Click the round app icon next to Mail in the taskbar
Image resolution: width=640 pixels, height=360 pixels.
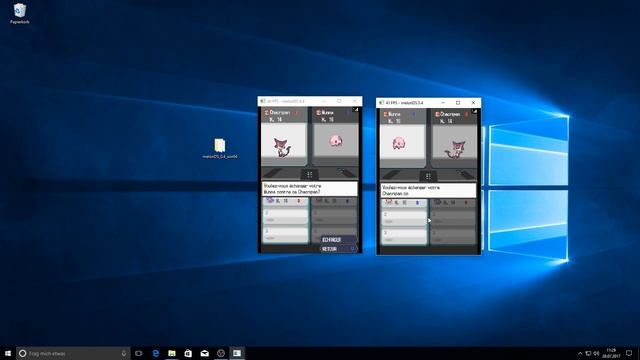tap(221, 353)
